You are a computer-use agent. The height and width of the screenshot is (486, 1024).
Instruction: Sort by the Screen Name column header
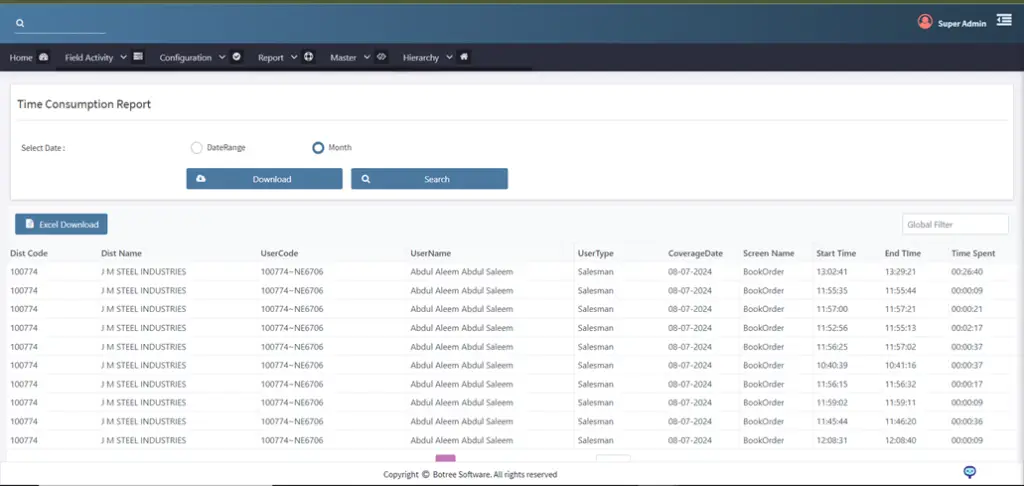(769, 253)
